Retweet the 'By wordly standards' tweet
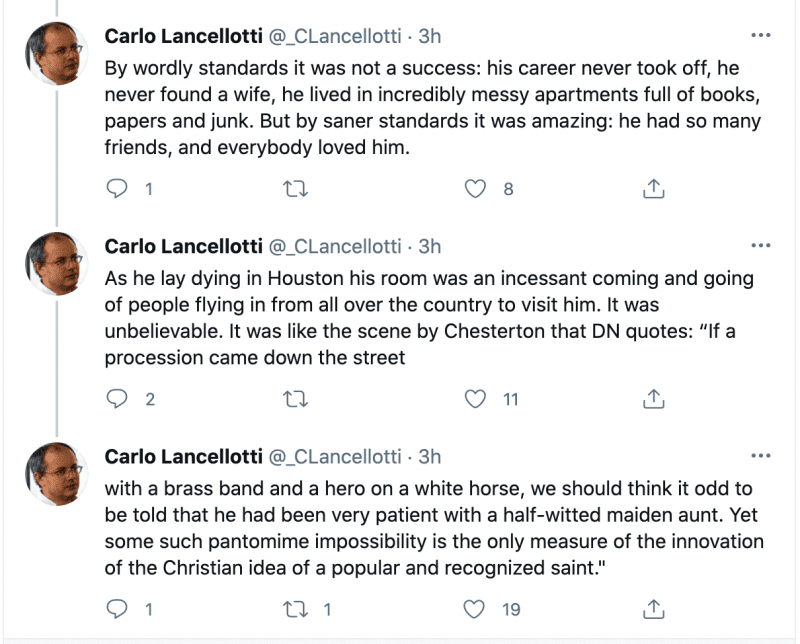This screenshot has width=800, height=644. tap(296, 188)
